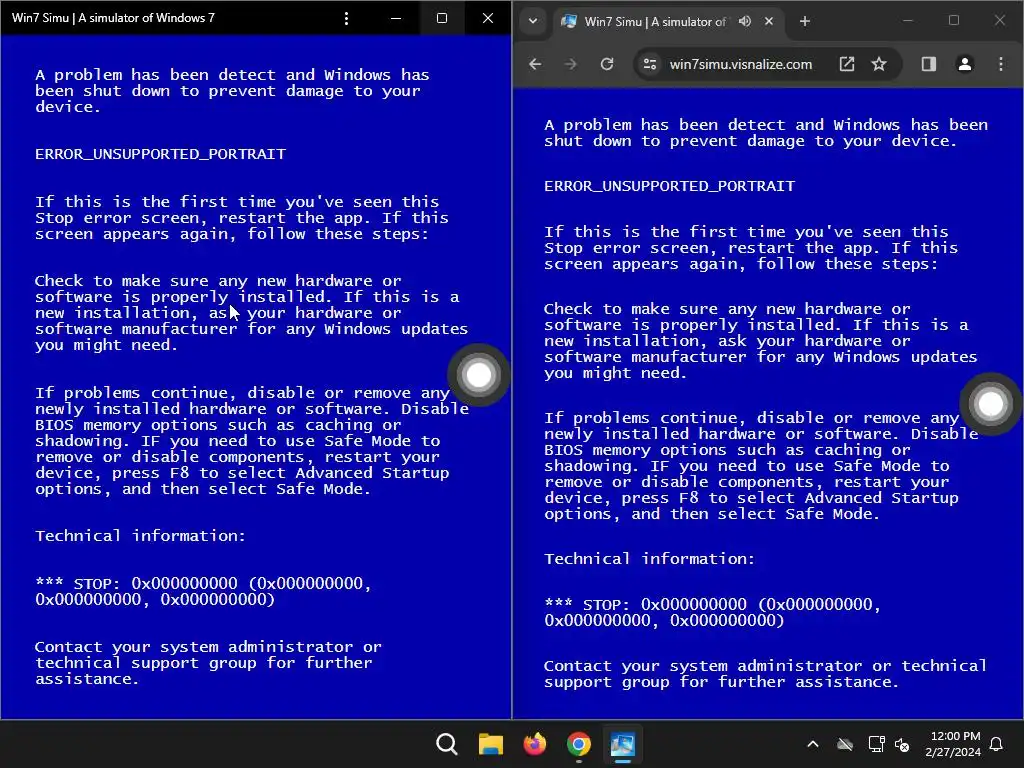Close the Win7 Simu app window

[x=488, y=18]
